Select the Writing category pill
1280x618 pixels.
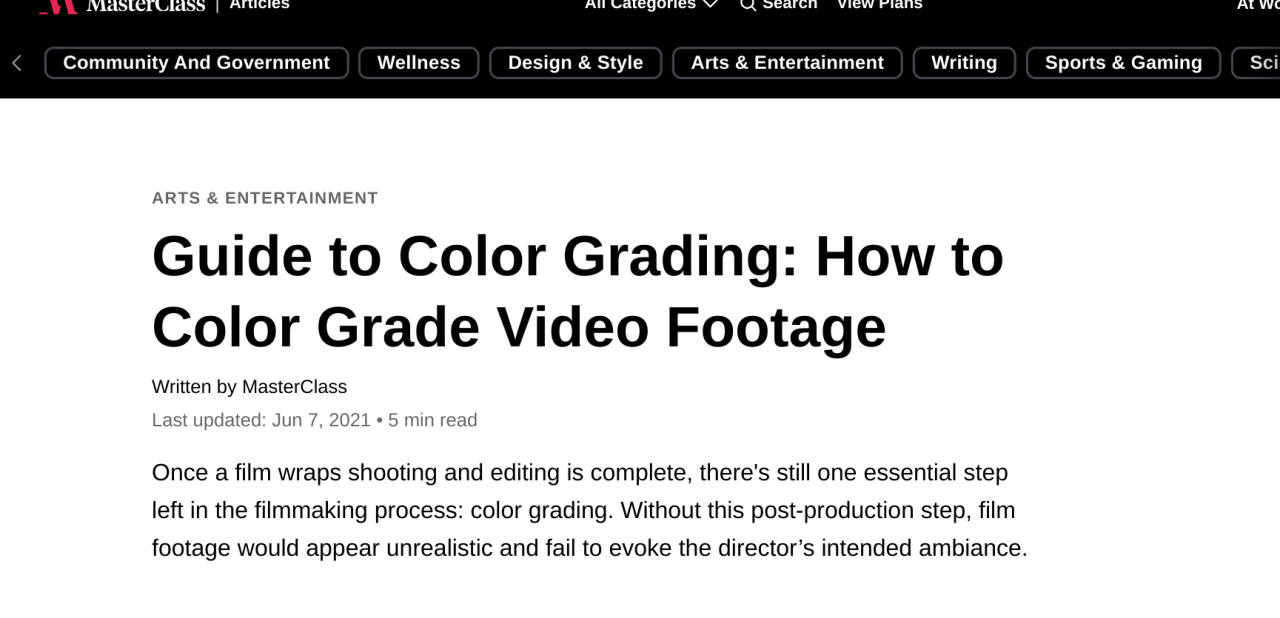coord(964,63)
